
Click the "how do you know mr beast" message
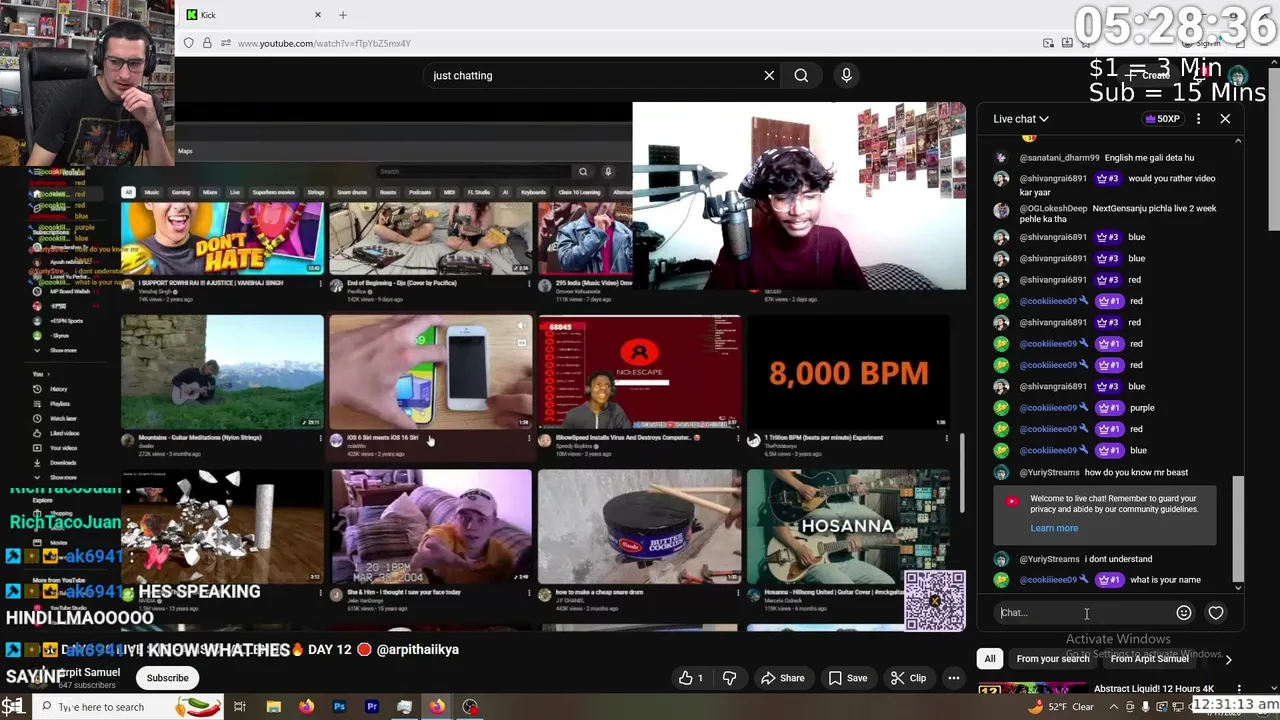pyautogui.click(x=1136, y=472)
